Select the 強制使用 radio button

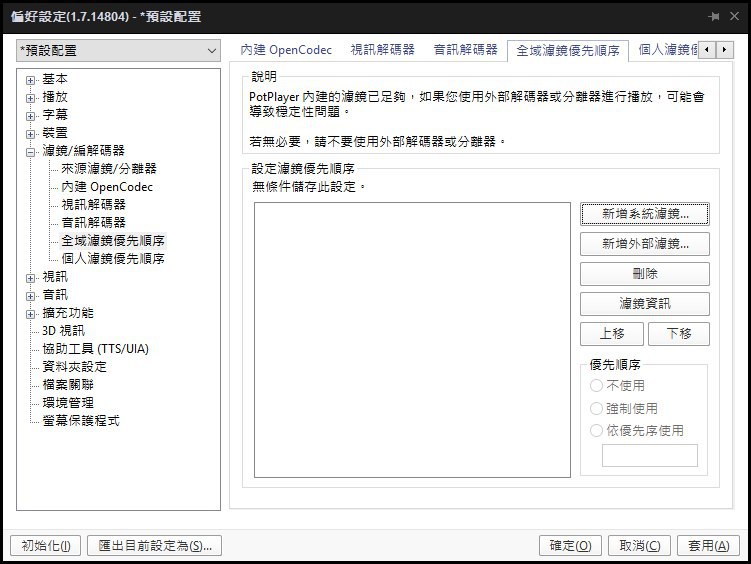click(x=596, y=408)
